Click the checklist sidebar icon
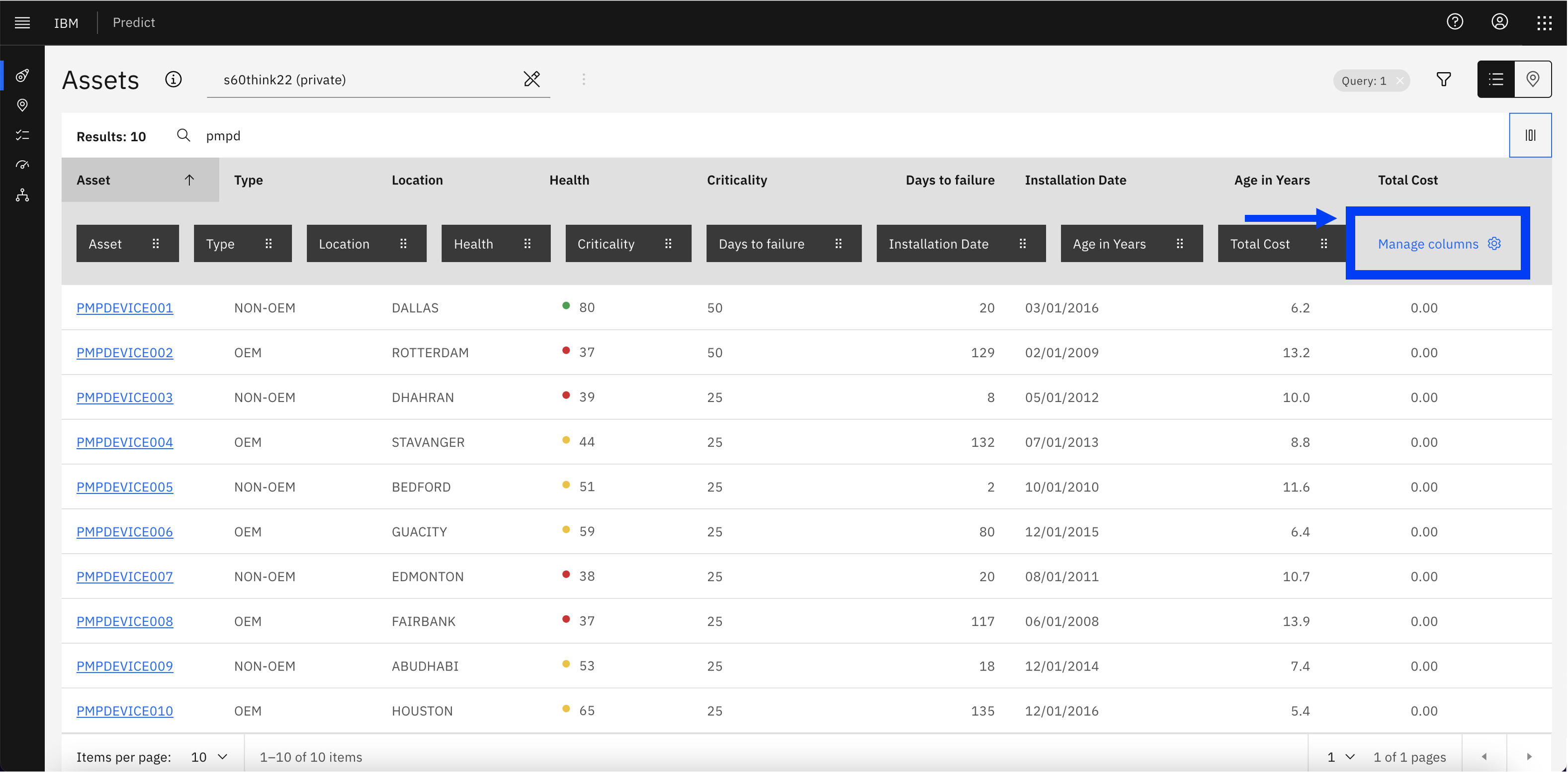Image resolution: width=1568 pixels, height=772 pixels. [x=22, y=135]
